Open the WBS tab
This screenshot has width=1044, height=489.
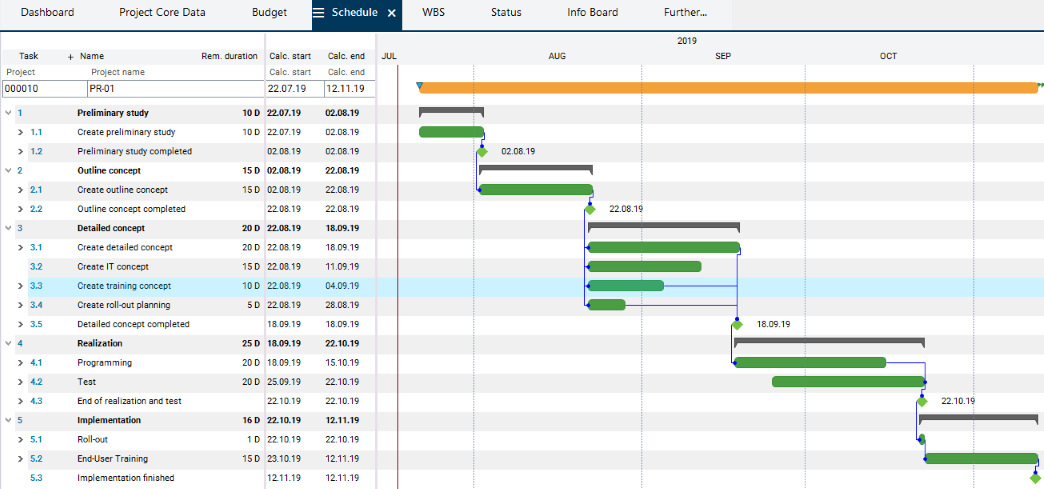click(x=434, y=13)
